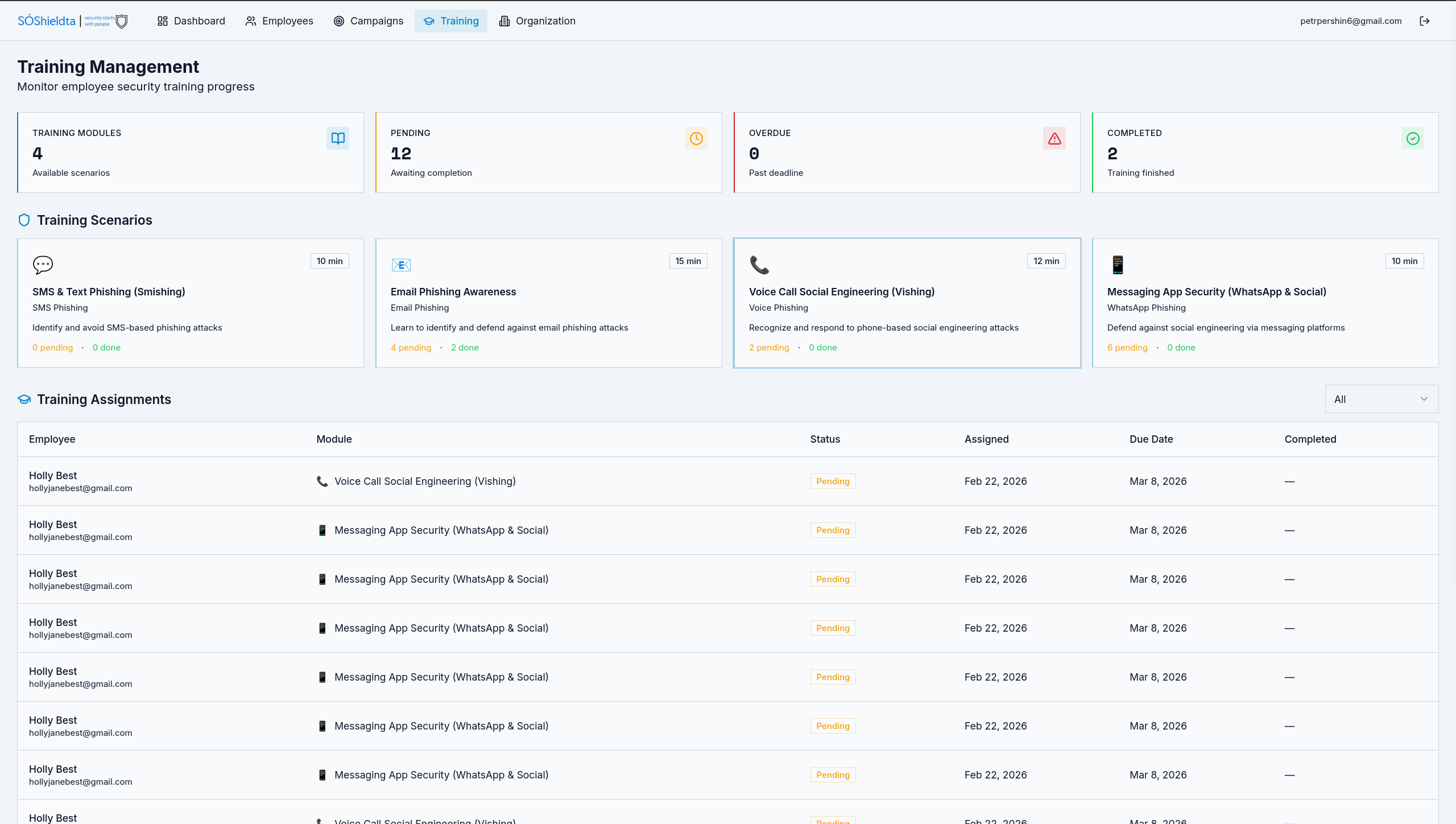Click the clock icon in Pending card

[x=696, y=138]
